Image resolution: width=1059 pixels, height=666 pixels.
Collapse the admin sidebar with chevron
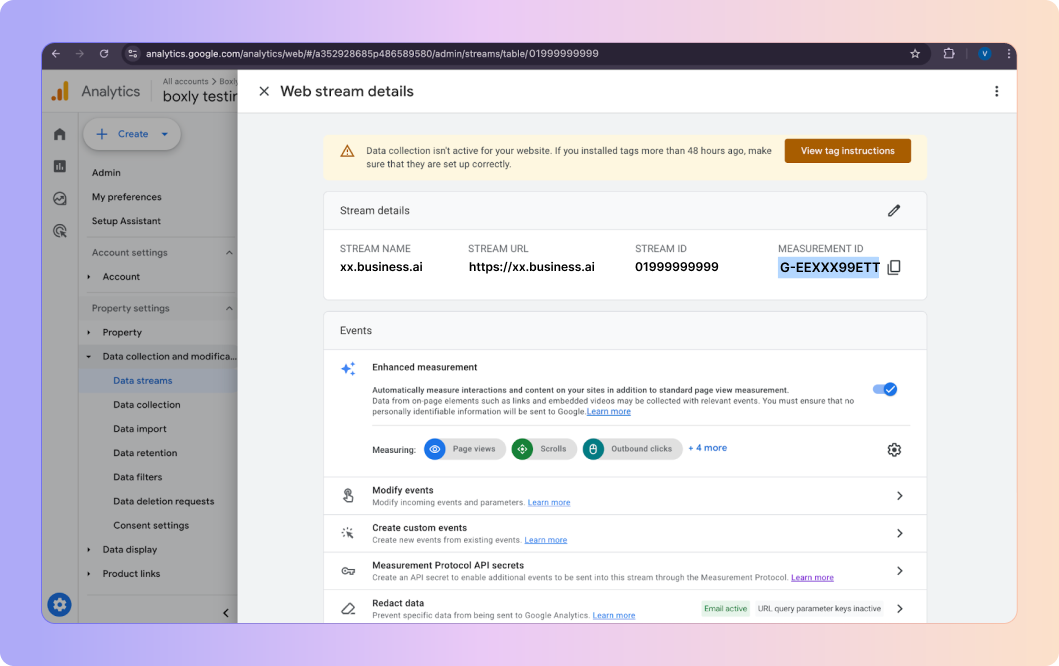[x=226, y=613]
